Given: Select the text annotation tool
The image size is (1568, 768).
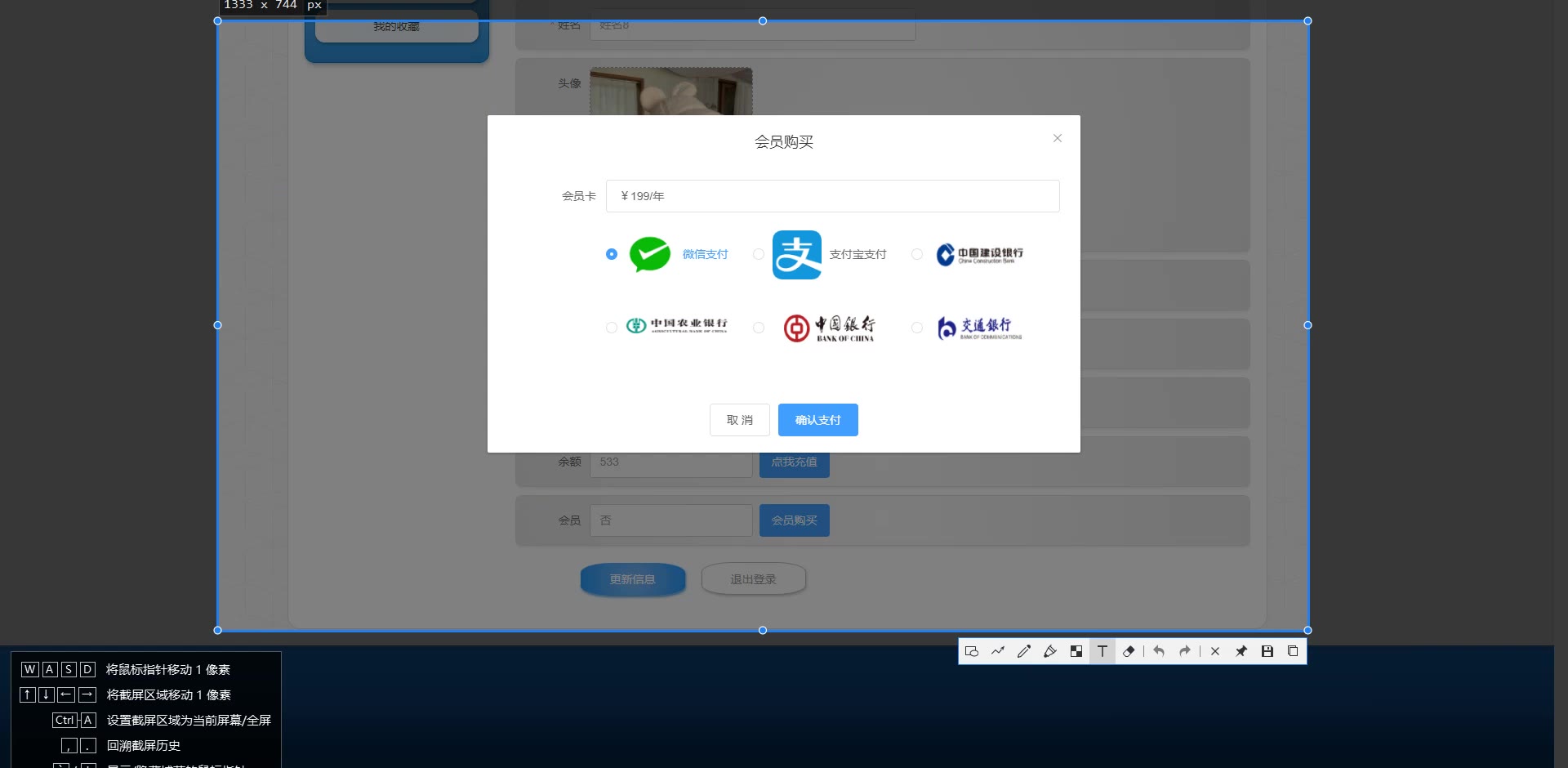Looking at the screenshot, I should (x=1102, y=651).
